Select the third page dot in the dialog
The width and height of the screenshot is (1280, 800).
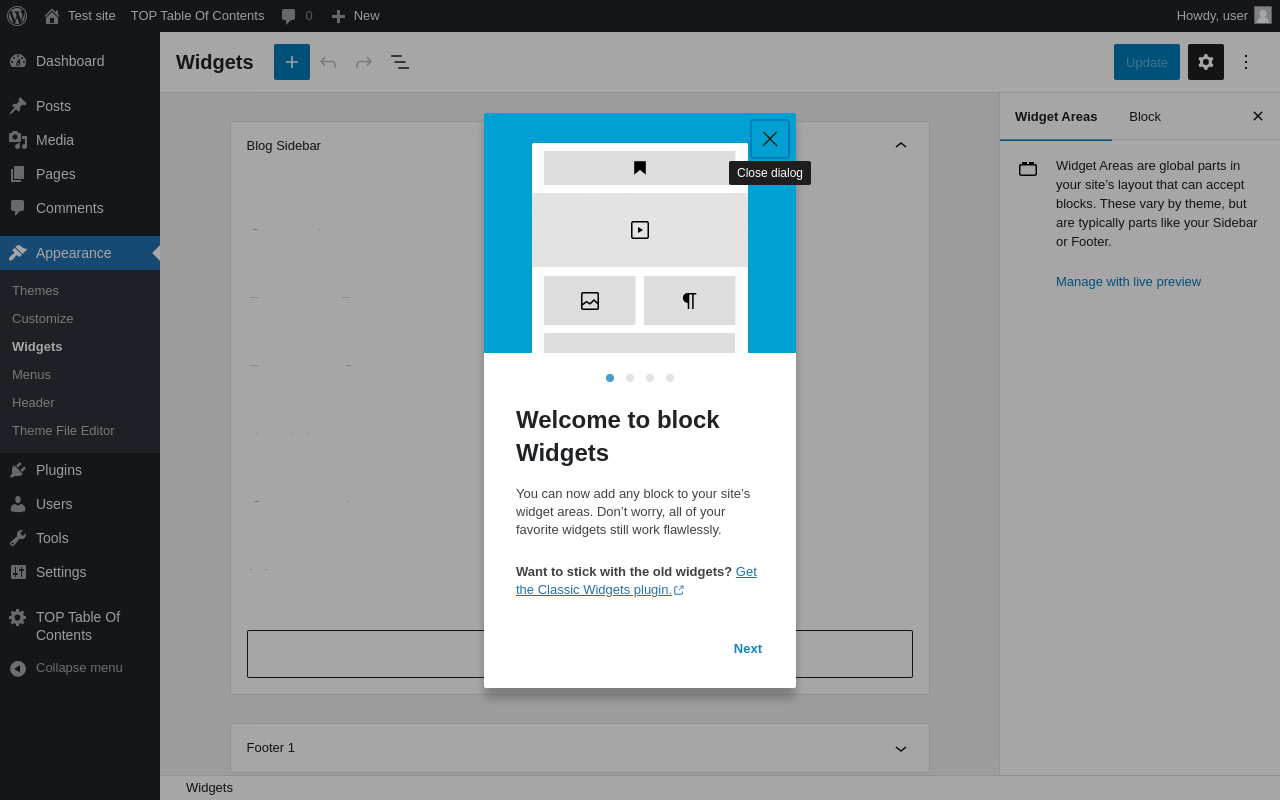click(650, 378)
